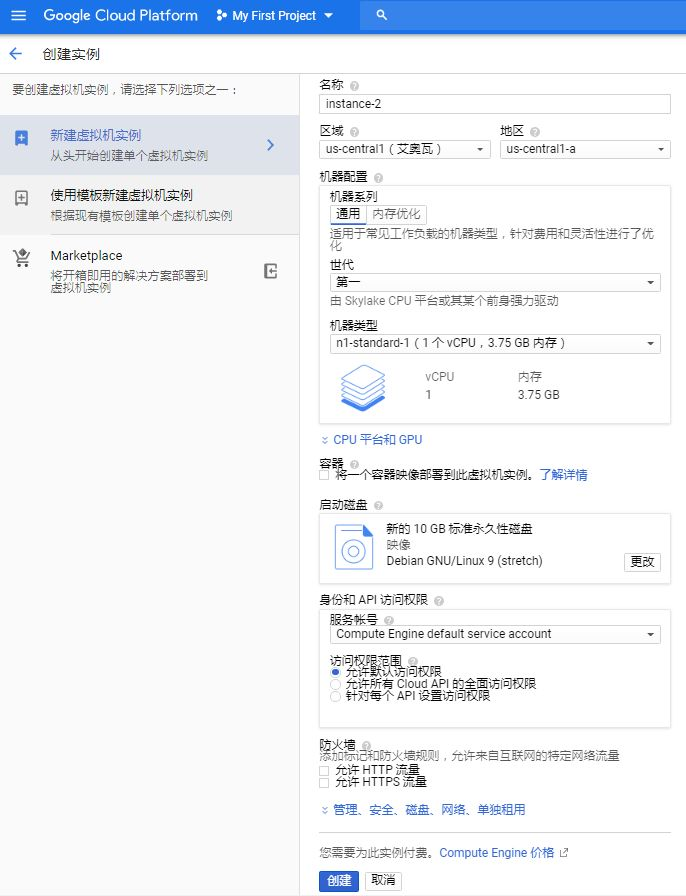Viewport: 686px width, 896px height.
Task: Open the 世代 第一 dropdown
Action: coord(495,282)
